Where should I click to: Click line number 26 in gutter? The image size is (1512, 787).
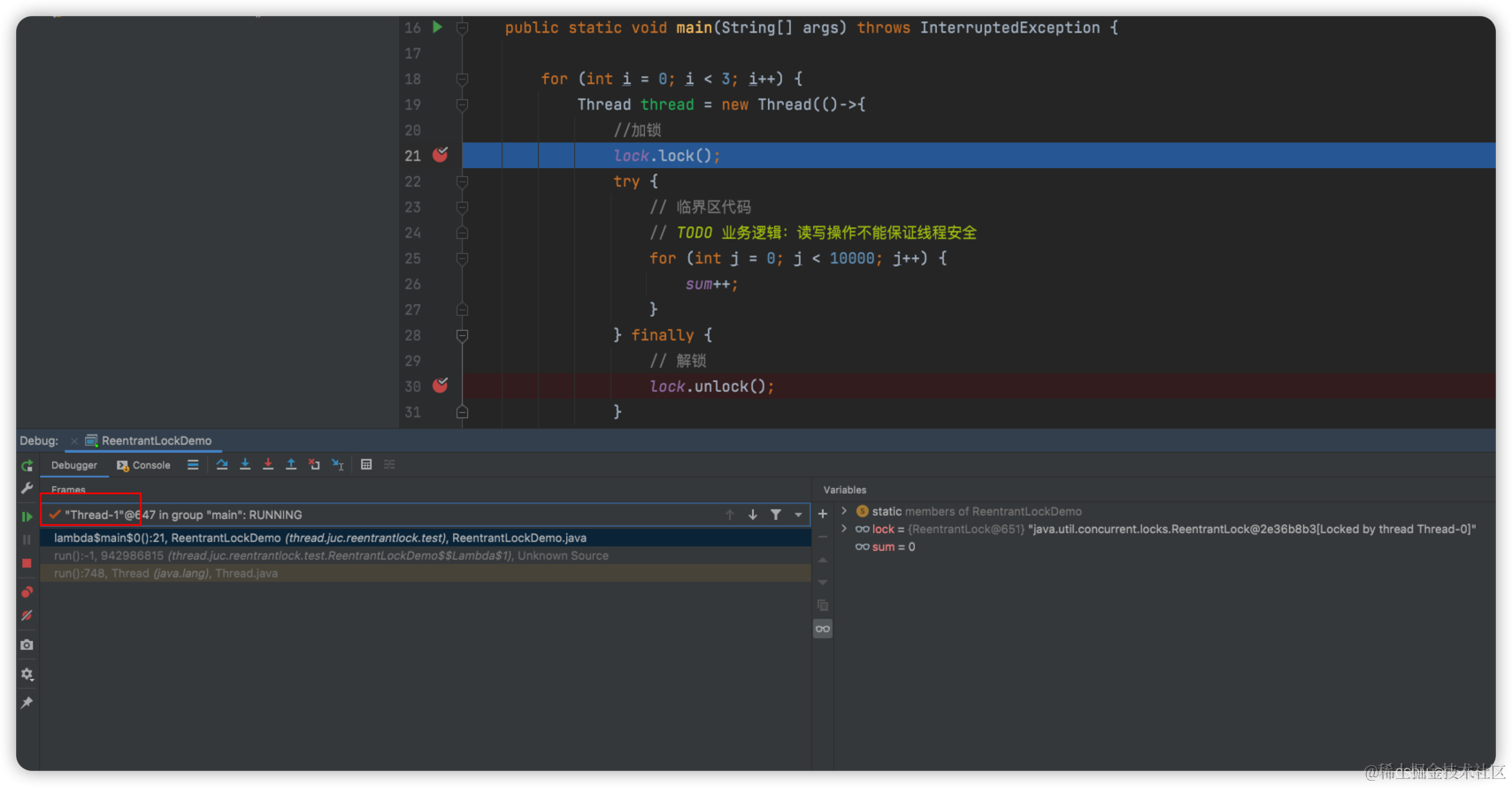tap(413, 284)
